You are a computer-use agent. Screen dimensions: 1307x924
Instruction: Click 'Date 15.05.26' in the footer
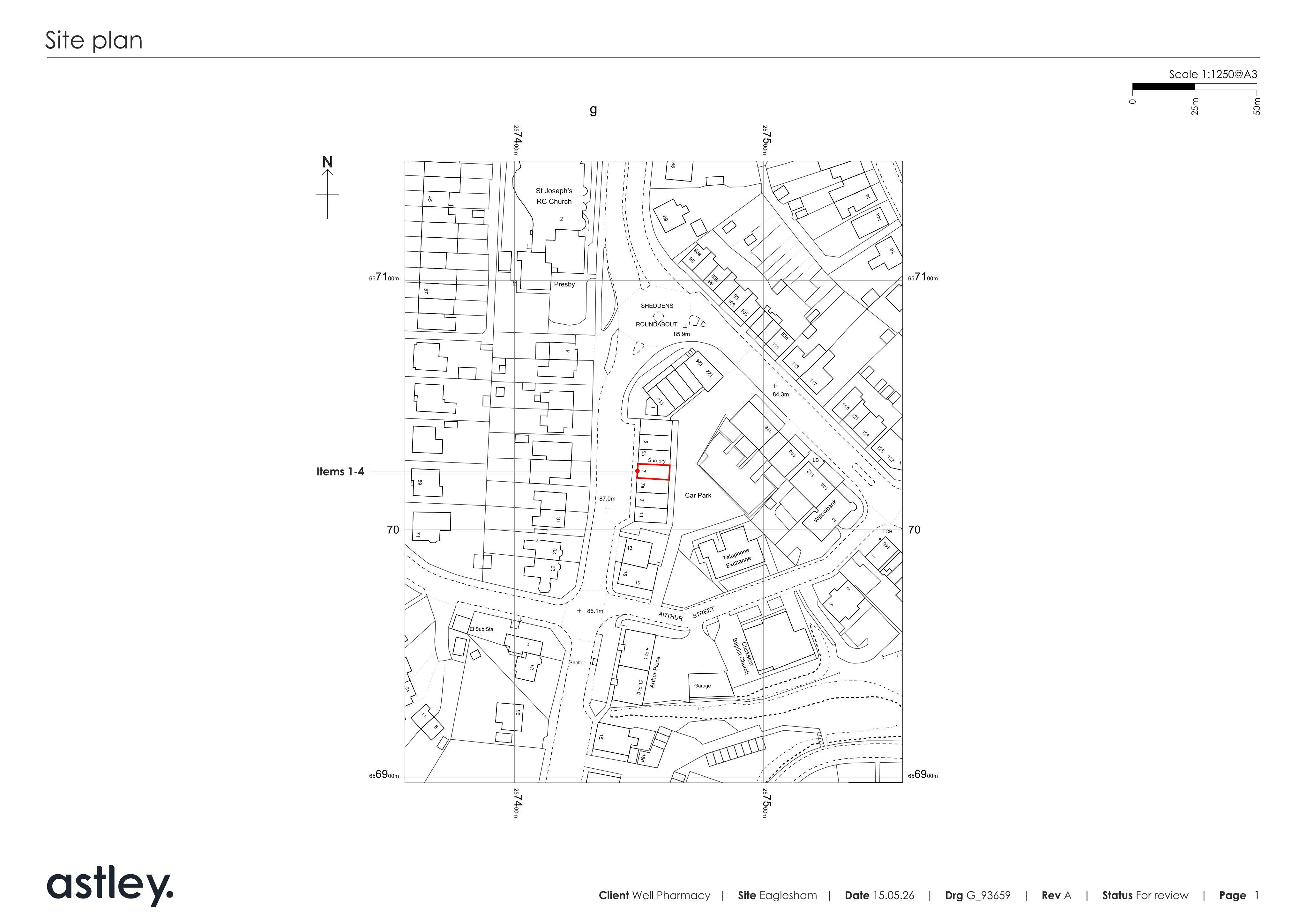879,896
